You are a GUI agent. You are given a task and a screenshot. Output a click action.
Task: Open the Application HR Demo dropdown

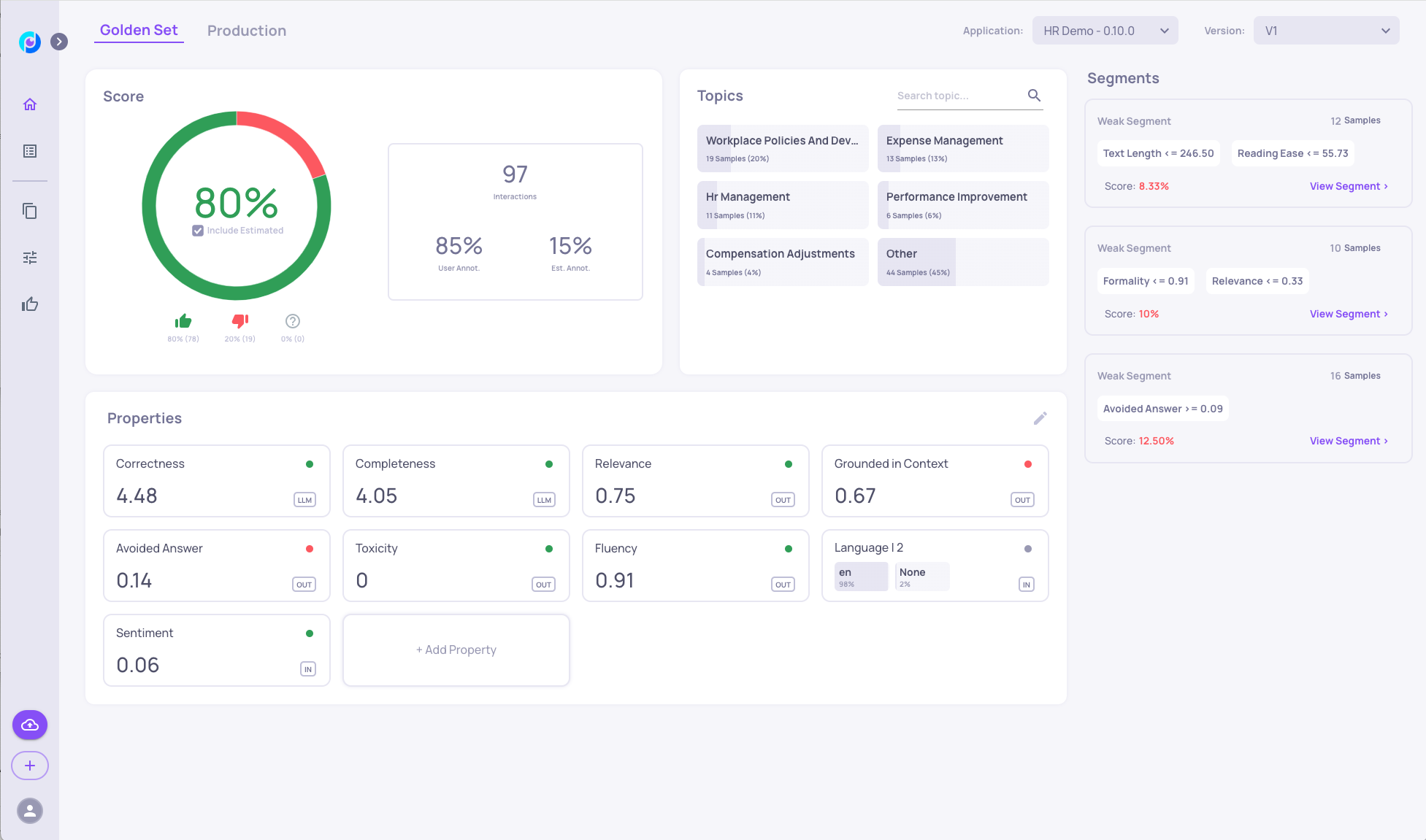coord(1105,31)
